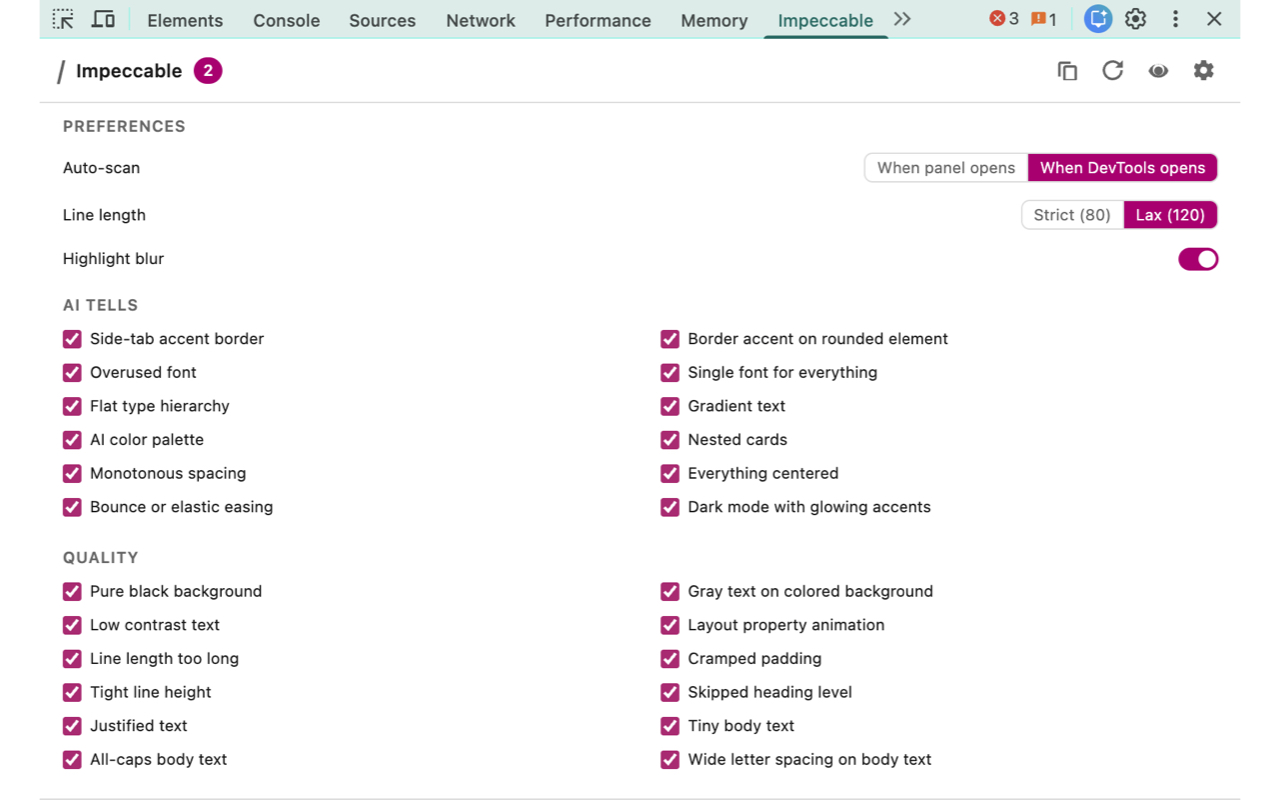Choose Lax (120) line length

click(1171, 215)
